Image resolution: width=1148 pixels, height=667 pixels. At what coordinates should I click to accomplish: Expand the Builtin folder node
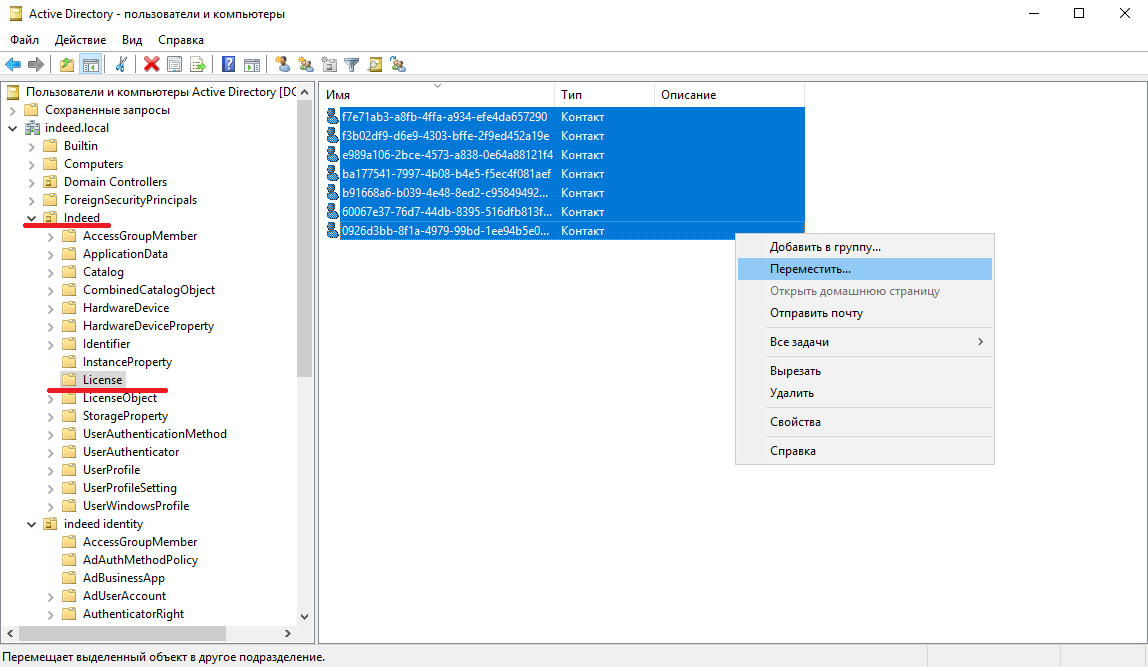pyautogui.click(x=31, y=146)
